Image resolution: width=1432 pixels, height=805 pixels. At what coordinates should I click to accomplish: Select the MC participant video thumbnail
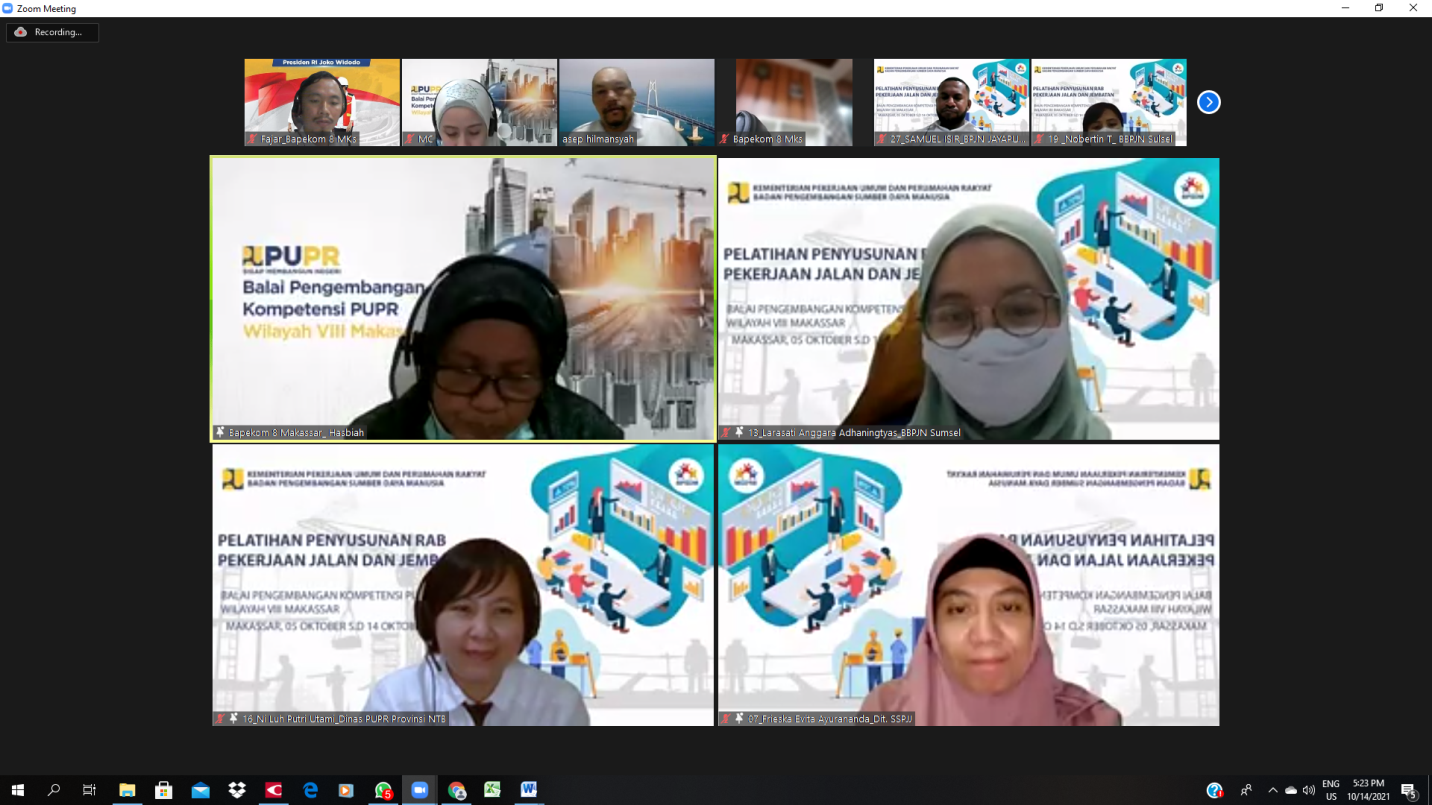479,102
